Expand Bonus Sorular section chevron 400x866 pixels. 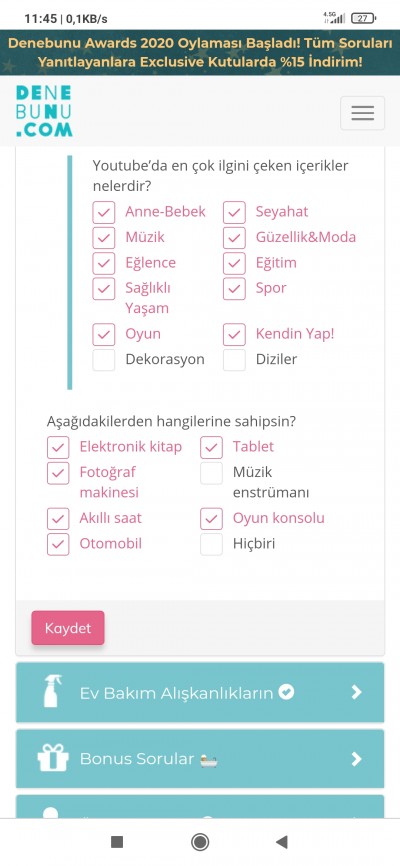tap(357, 759)
